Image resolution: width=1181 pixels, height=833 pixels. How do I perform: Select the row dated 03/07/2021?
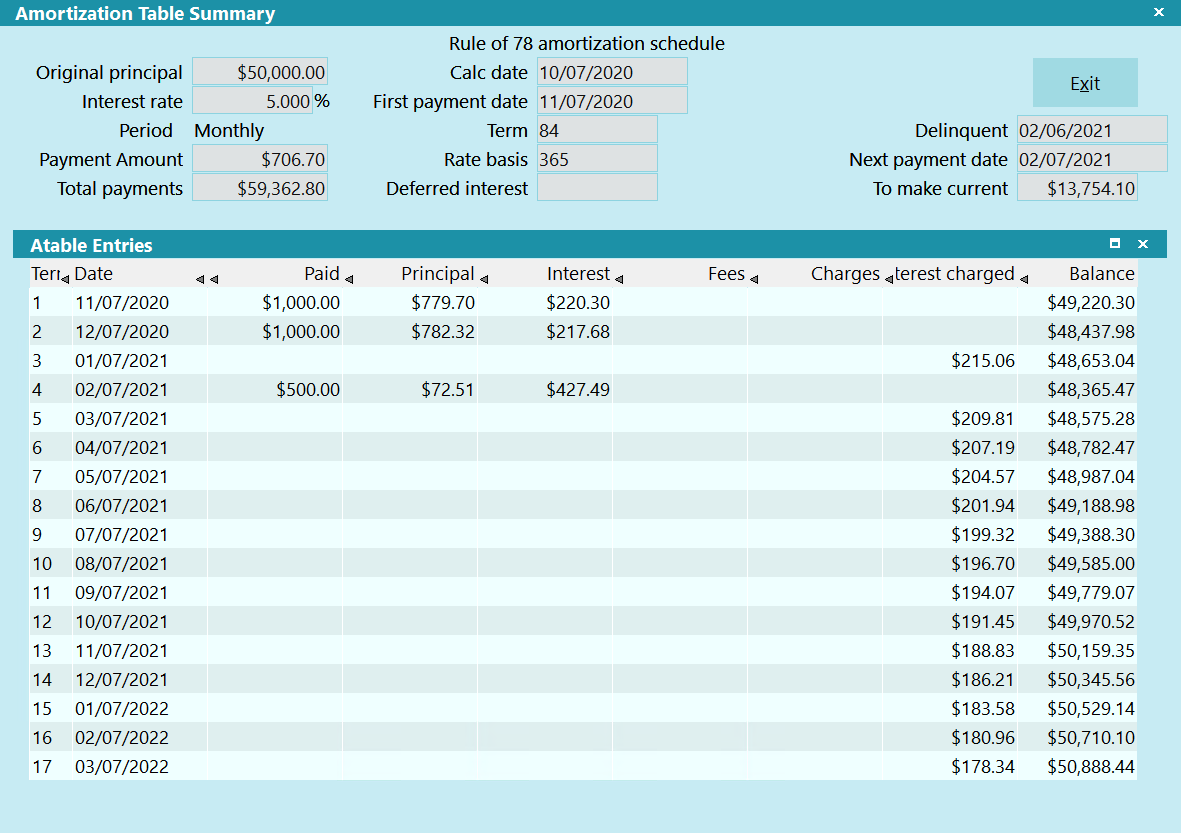click(582, 418)
